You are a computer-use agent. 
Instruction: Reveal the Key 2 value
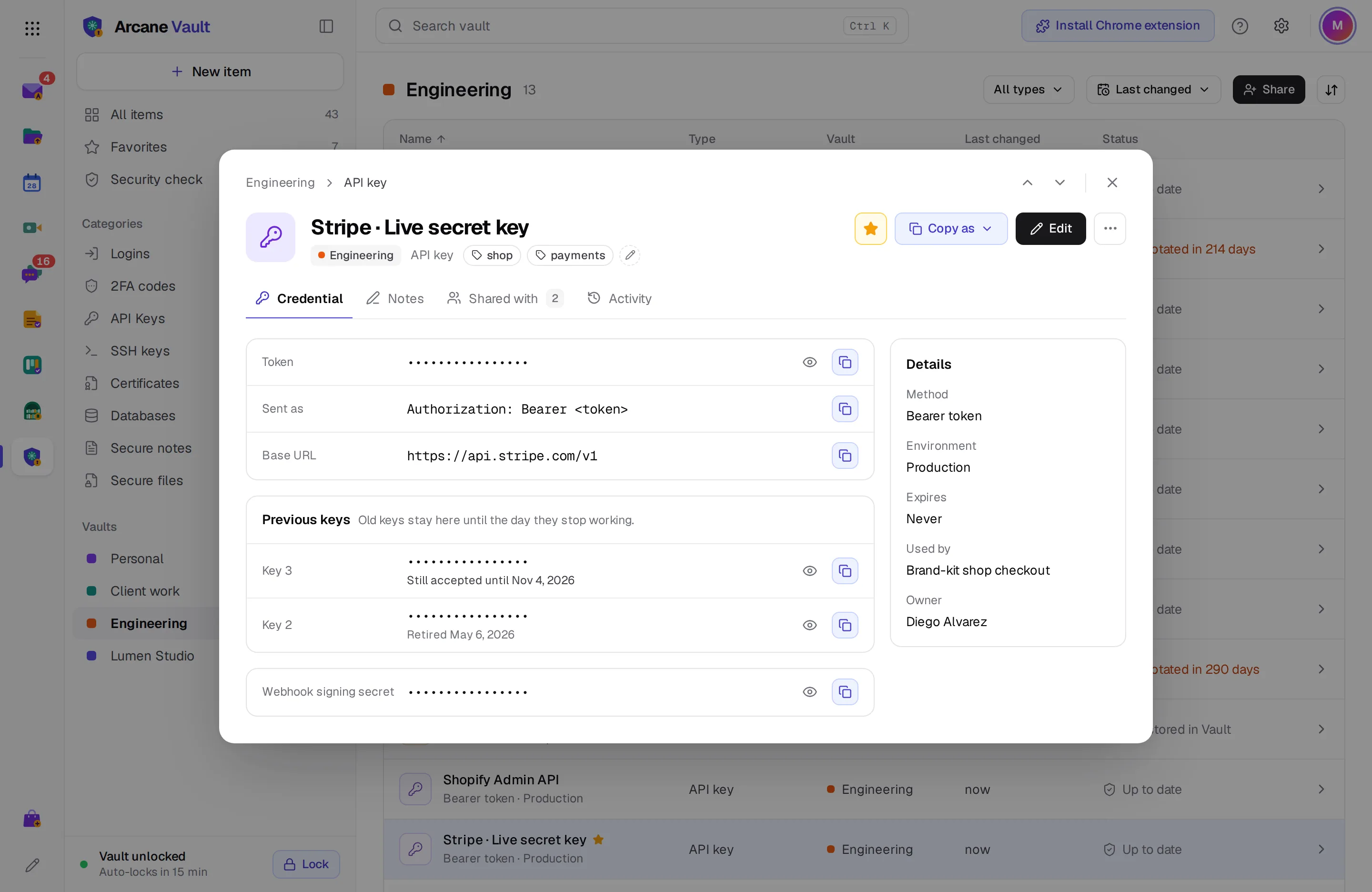pyautogui.click(x=809, y=625)
